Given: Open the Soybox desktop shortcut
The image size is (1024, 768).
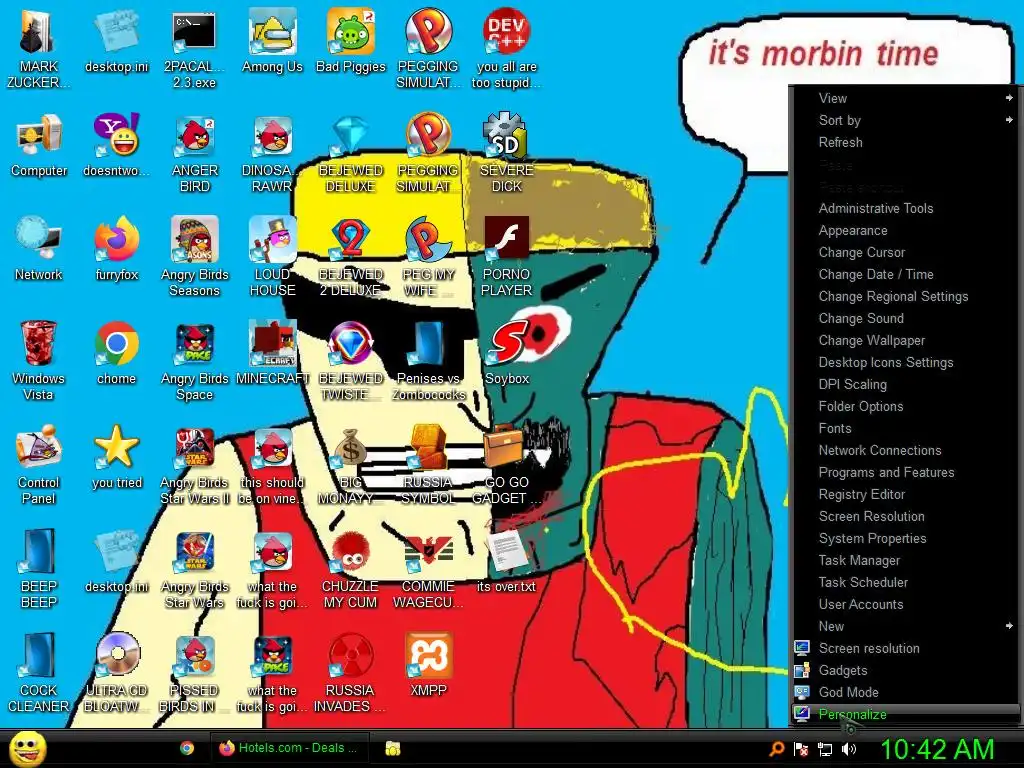Looking at the screenshot, I should (x=507, y=353).
